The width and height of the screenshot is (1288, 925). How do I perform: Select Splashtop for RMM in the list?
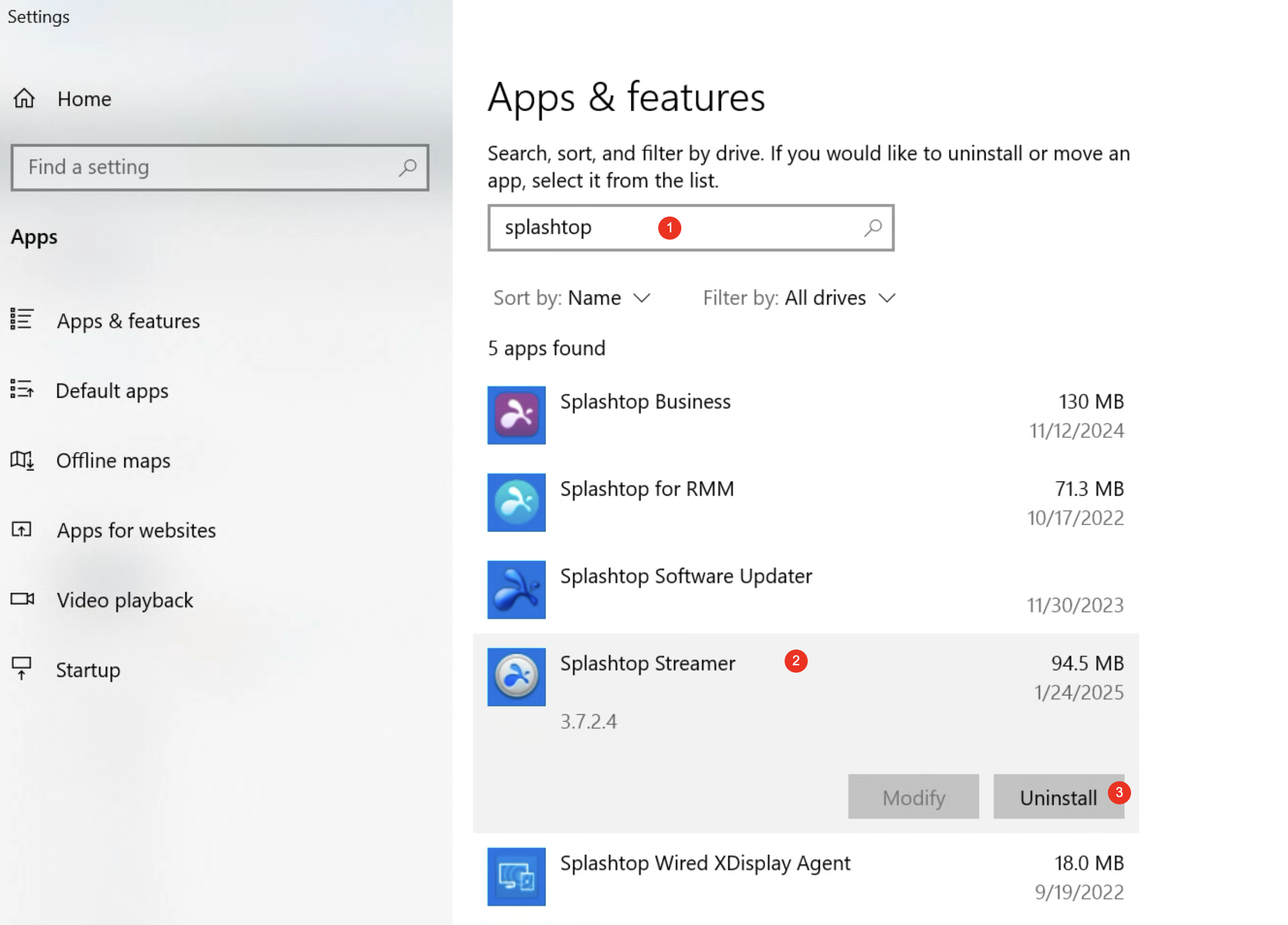point(806,503)
